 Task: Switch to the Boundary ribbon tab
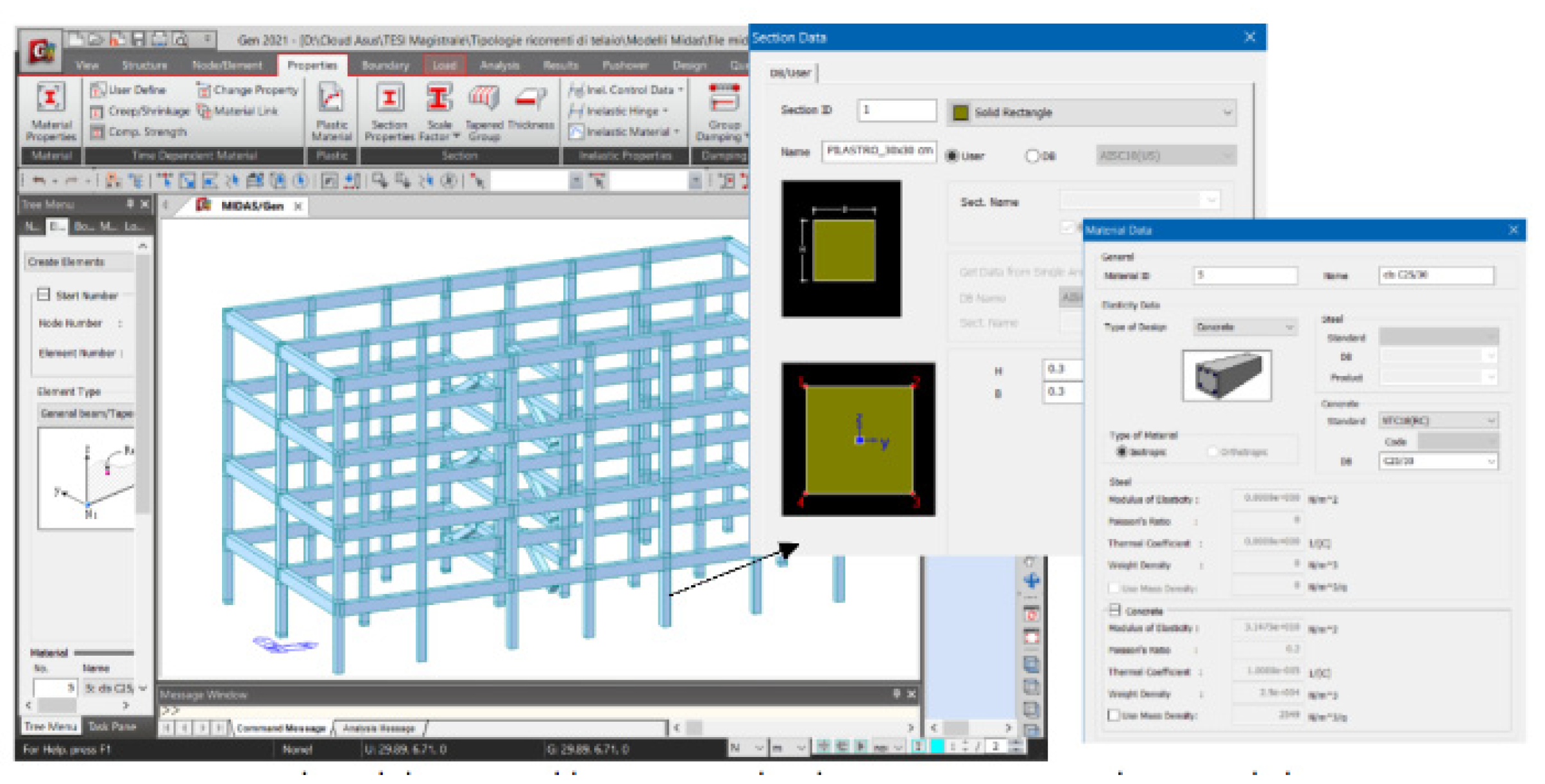(x=385, y=65)
